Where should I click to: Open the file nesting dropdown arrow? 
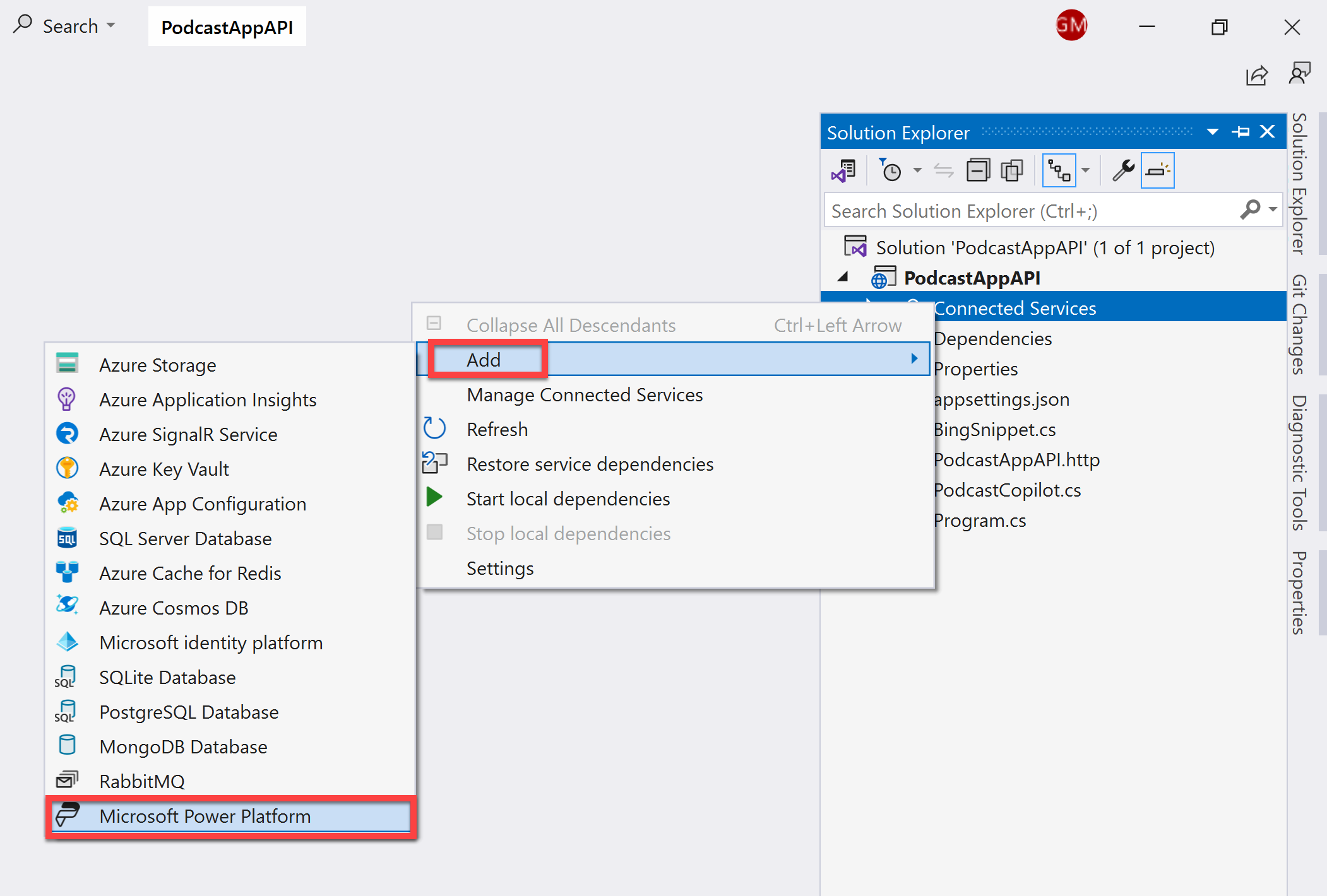pyautogui.click(x=1085, y=170)
